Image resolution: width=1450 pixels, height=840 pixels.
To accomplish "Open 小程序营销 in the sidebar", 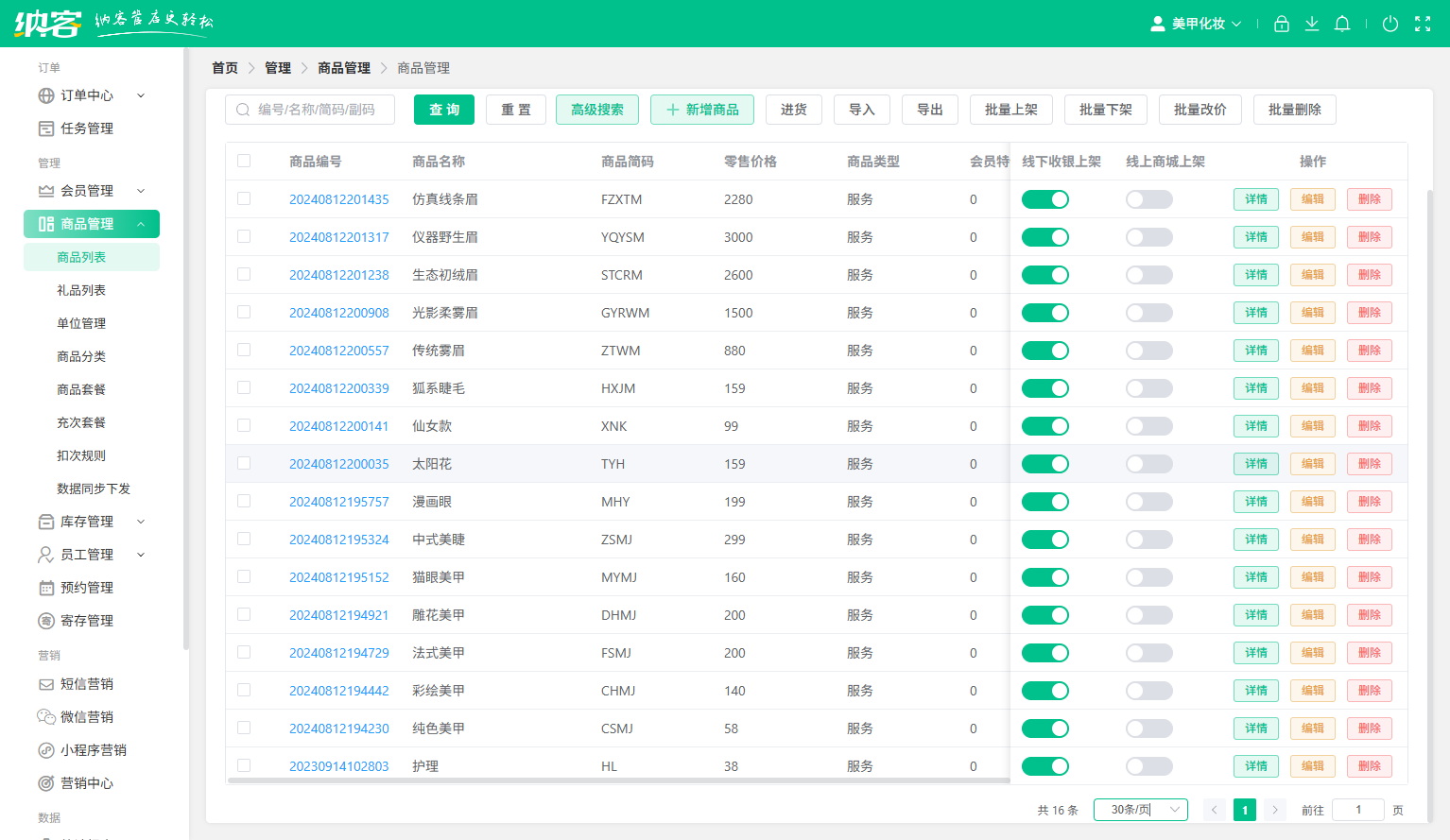I will click(87, 749).
